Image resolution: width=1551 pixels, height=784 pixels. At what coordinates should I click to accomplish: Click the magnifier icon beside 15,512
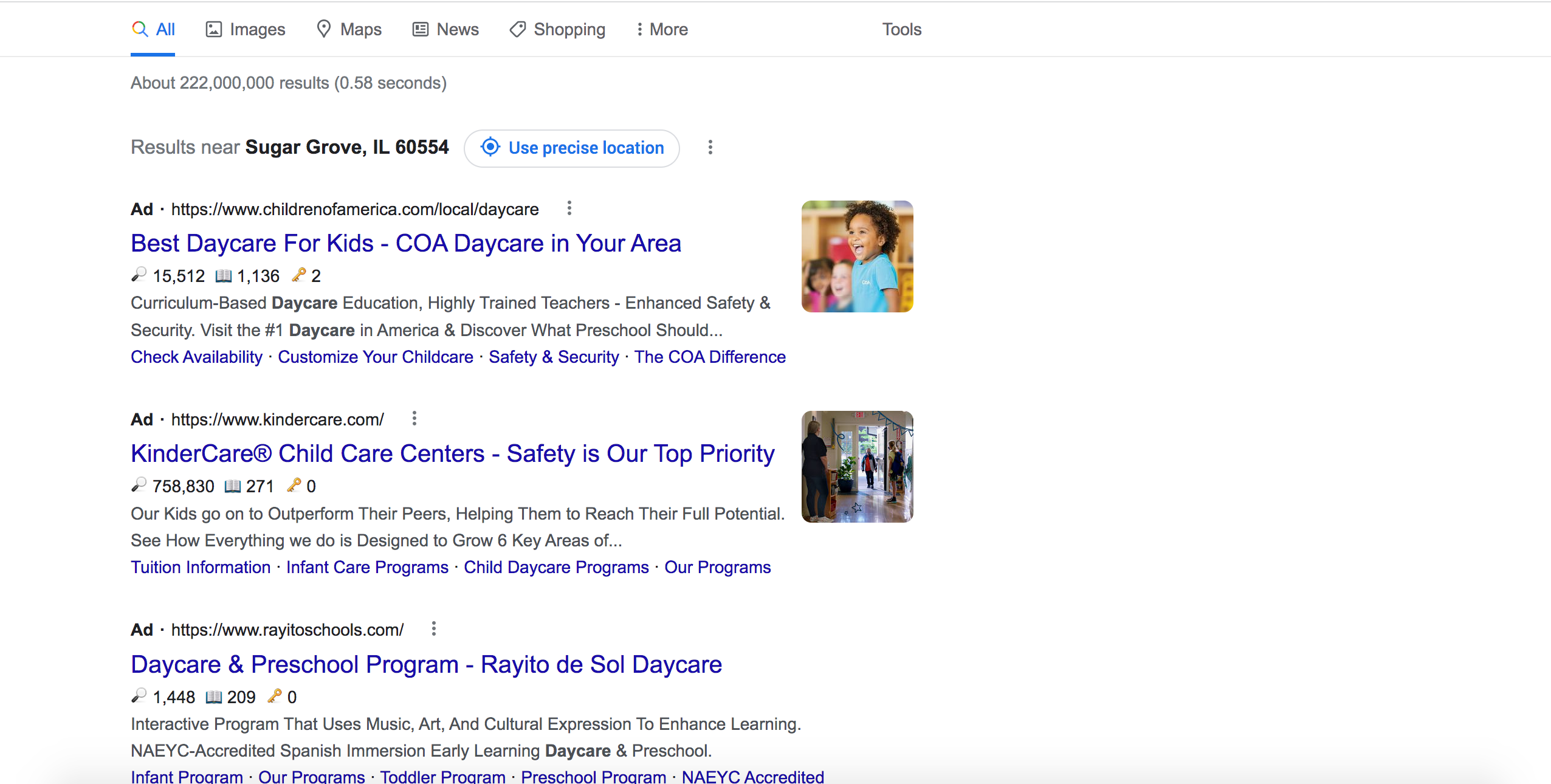pyautogui.click(x=139, y=275)
